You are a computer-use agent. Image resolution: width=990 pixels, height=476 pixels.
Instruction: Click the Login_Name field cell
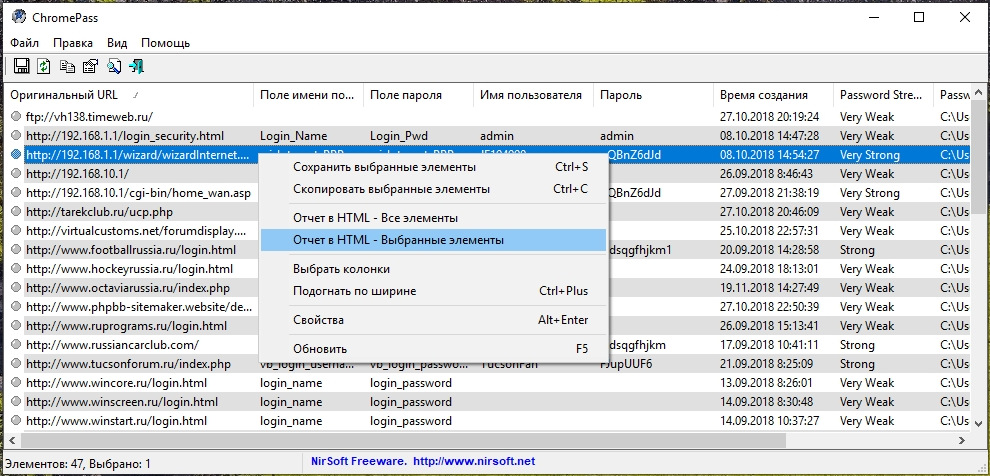pos(294,136)
